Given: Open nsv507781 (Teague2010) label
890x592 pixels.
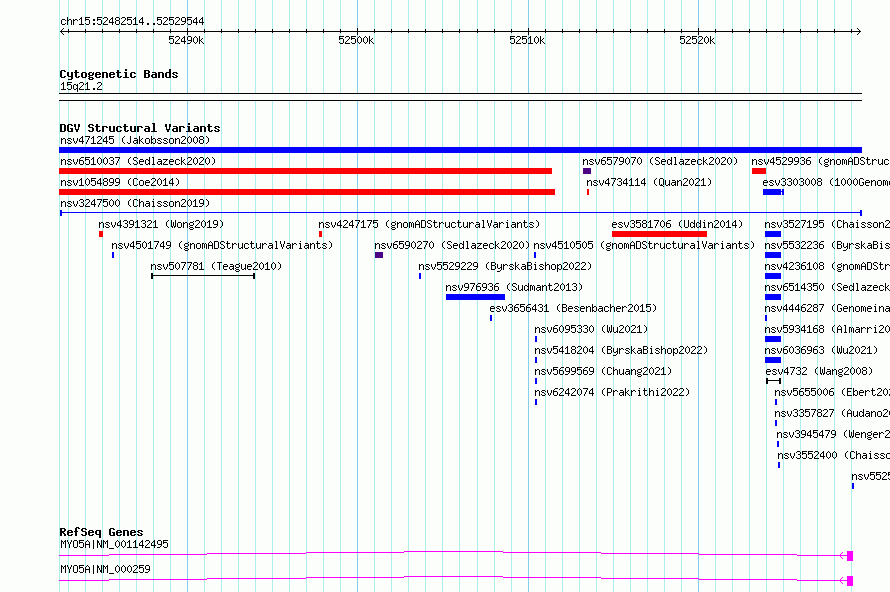Looking at the screenshot, I should click(x=216, y=266).
